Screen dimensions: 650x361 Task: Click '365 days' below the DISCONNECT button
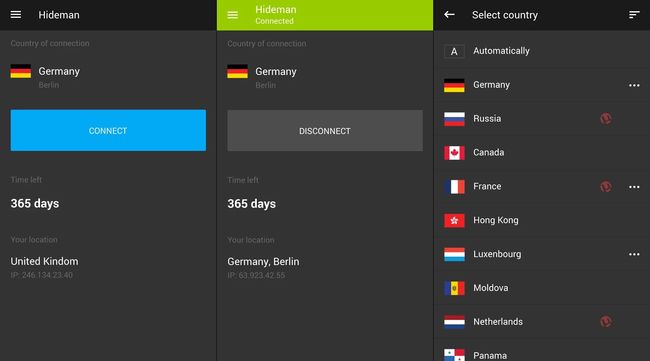coord(252,204)
